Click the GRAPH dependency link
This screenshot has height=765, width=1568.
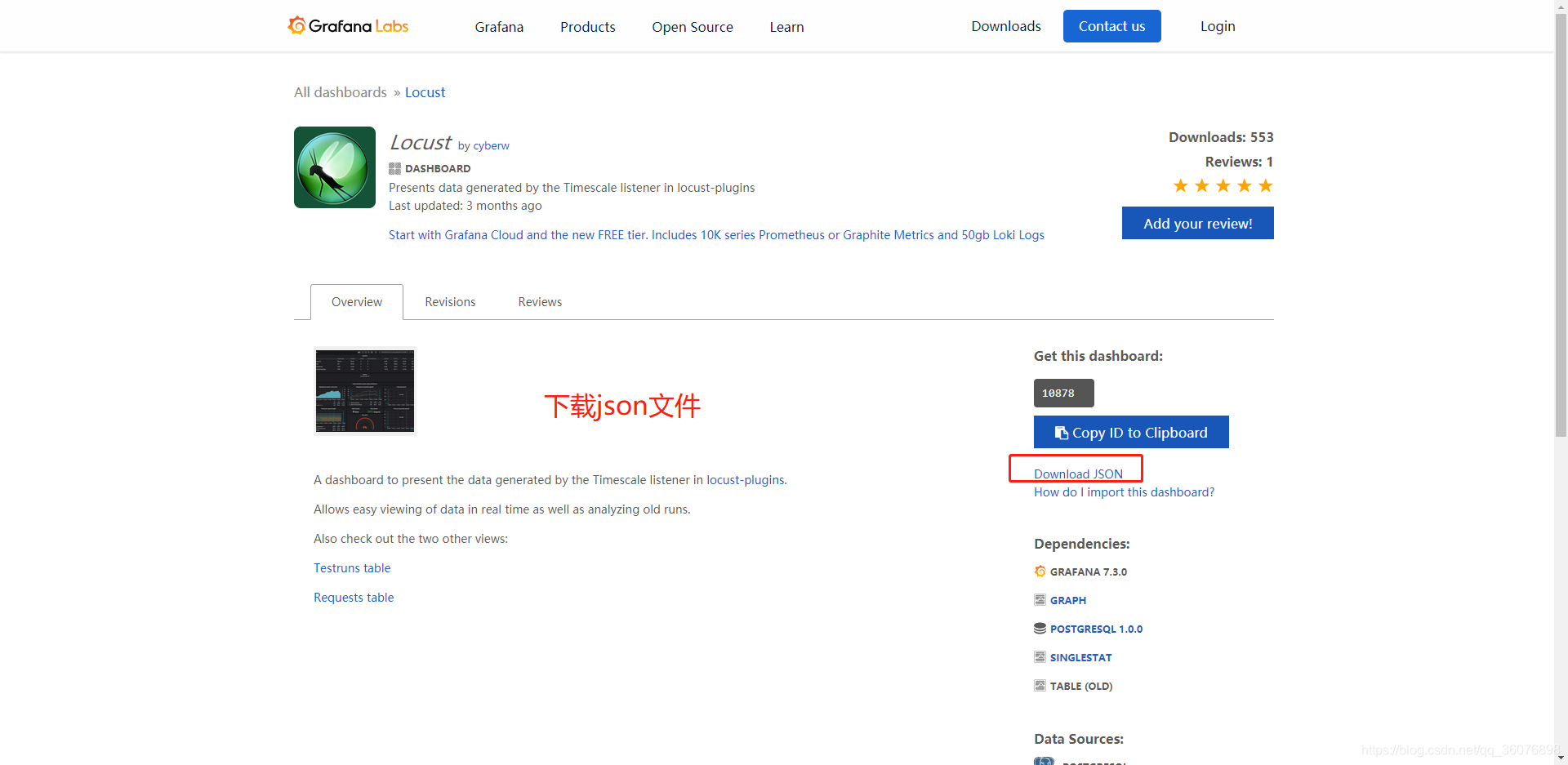1068,600
